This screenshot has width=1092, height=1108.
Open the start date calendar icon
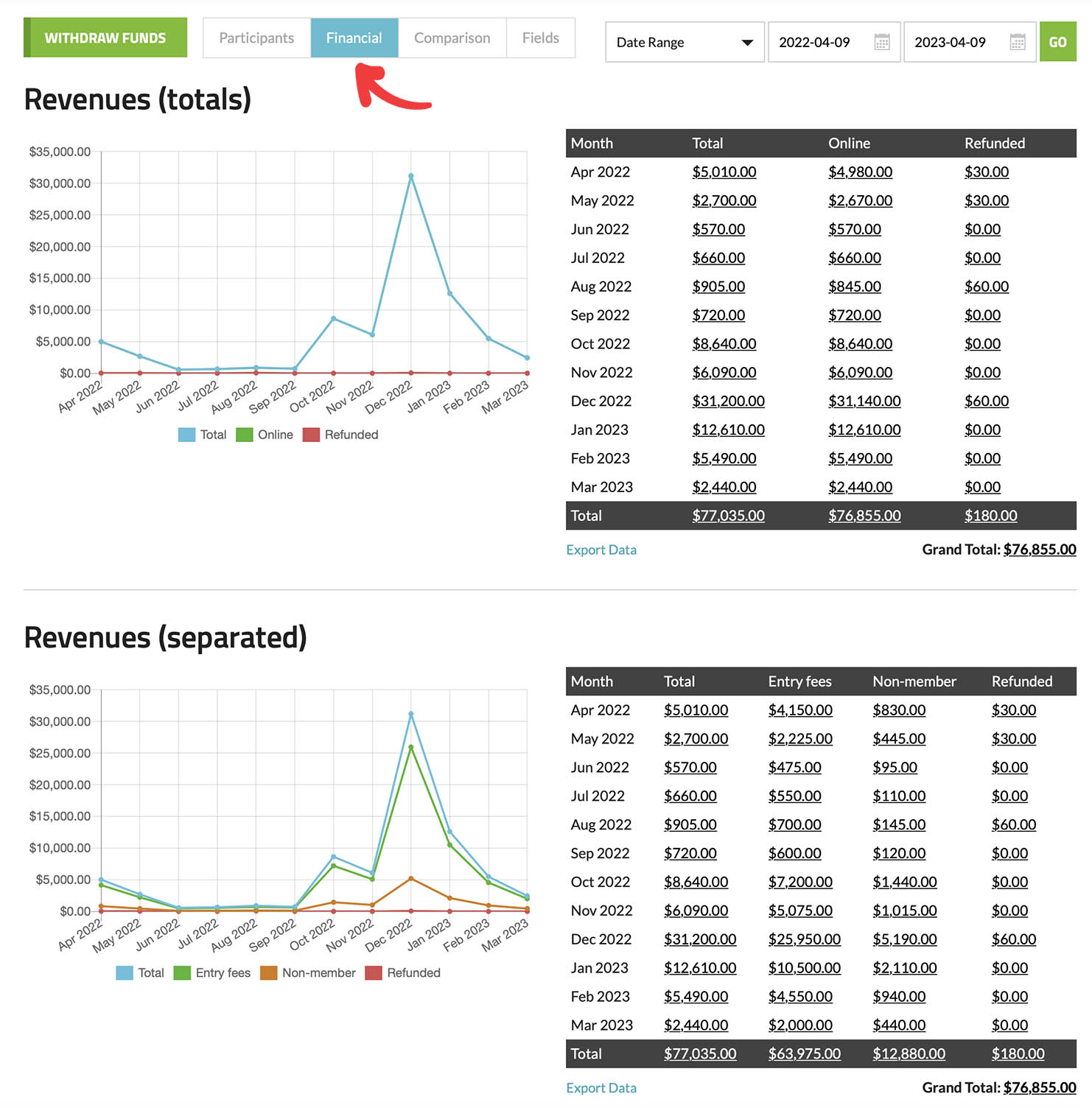[x=881, y=42]
